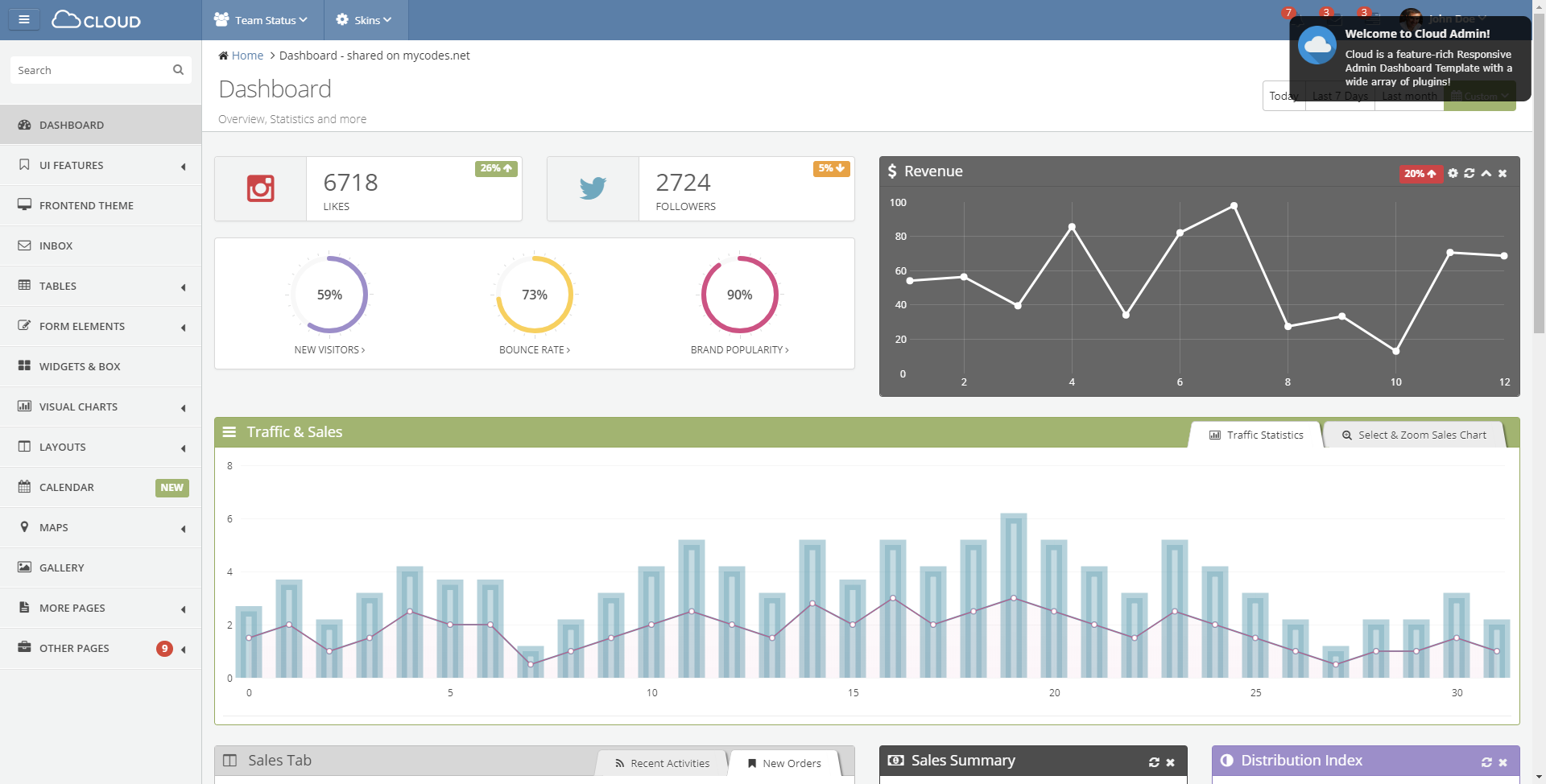
Task: Click the Cloud logo in the header
Action: coord(97,20)
